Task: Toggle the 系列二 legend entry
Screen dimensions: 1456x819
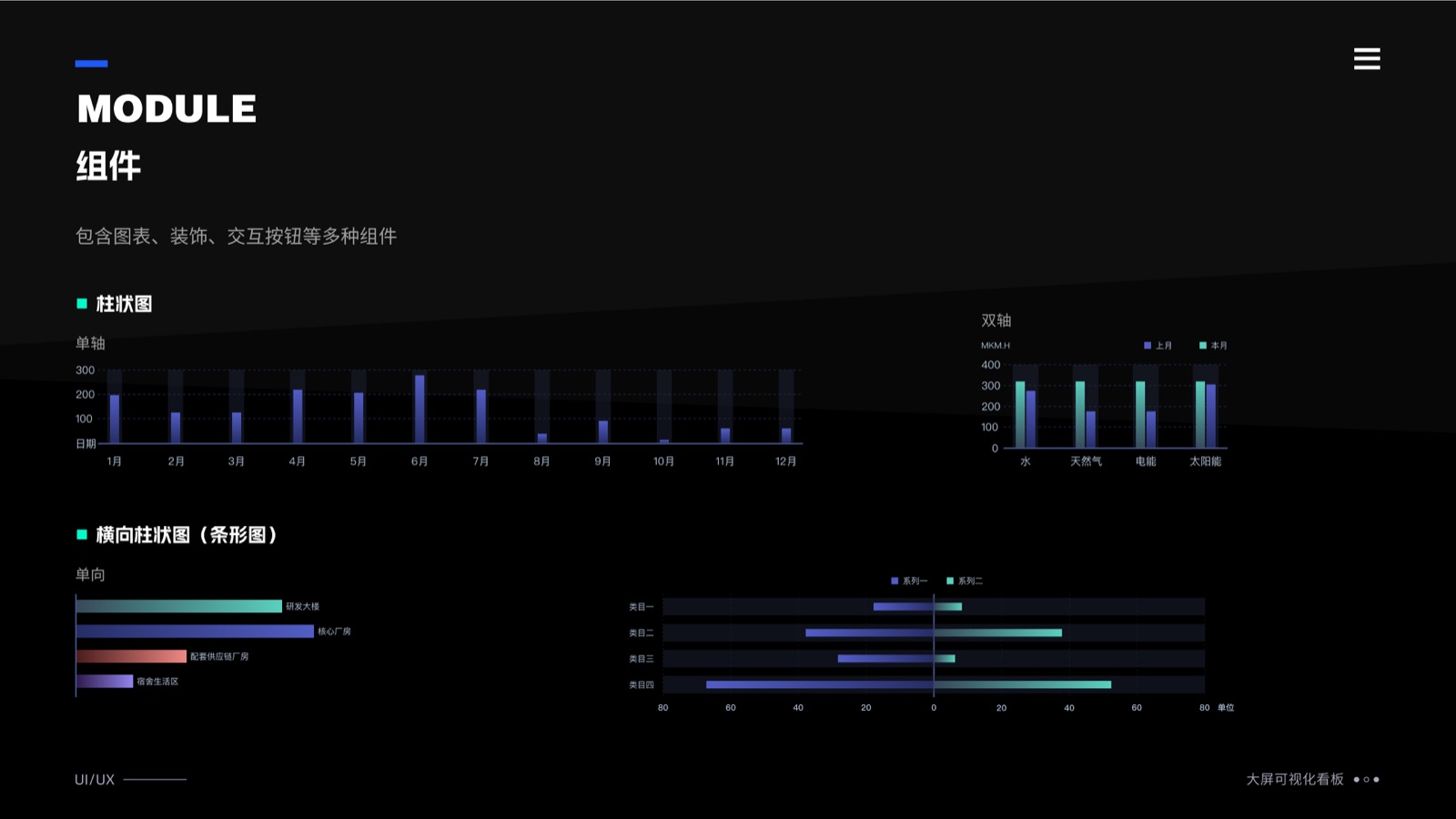Action: pyautogui.click(x=965, y=581)
